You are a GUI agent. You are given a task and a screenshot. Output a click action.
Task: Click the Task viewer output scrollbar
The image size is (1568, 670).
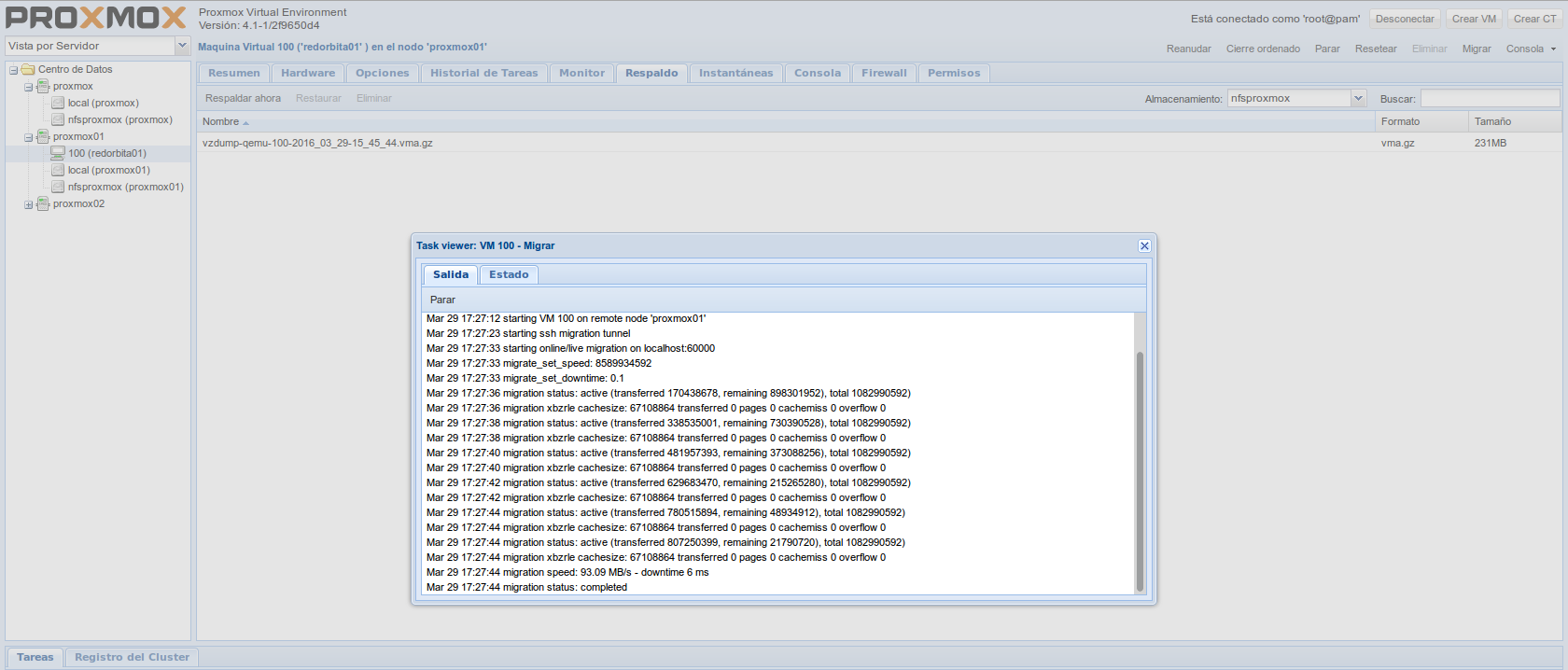click(x=1140, y=467)
